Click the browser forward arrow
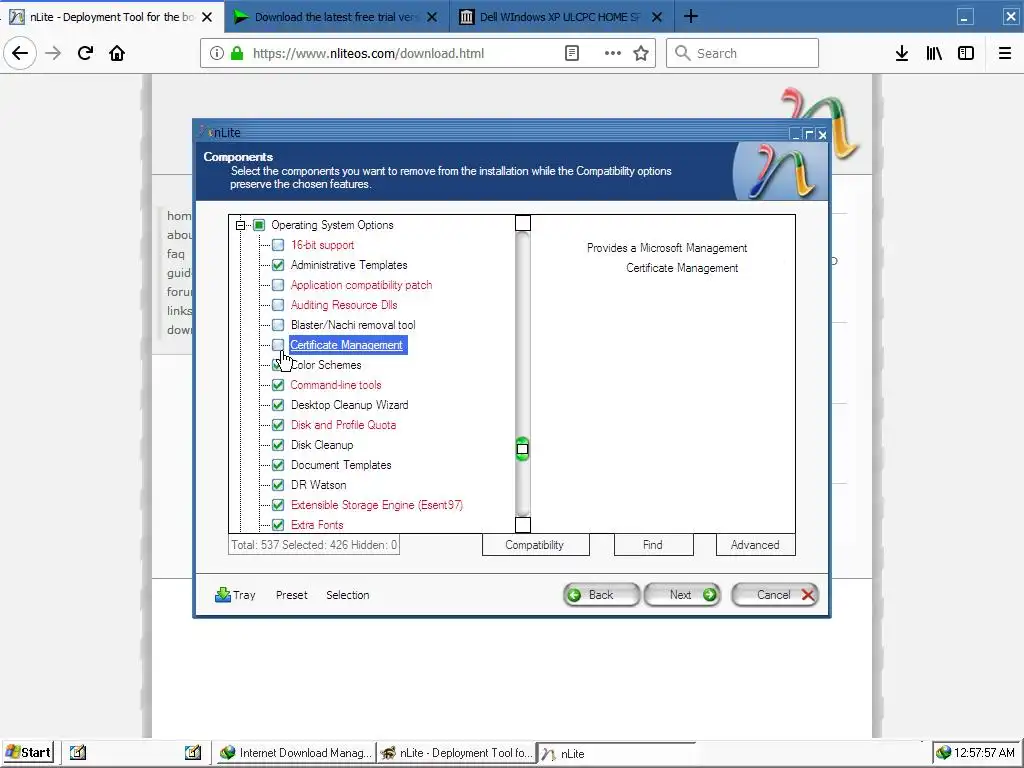 tap(53, 54)
